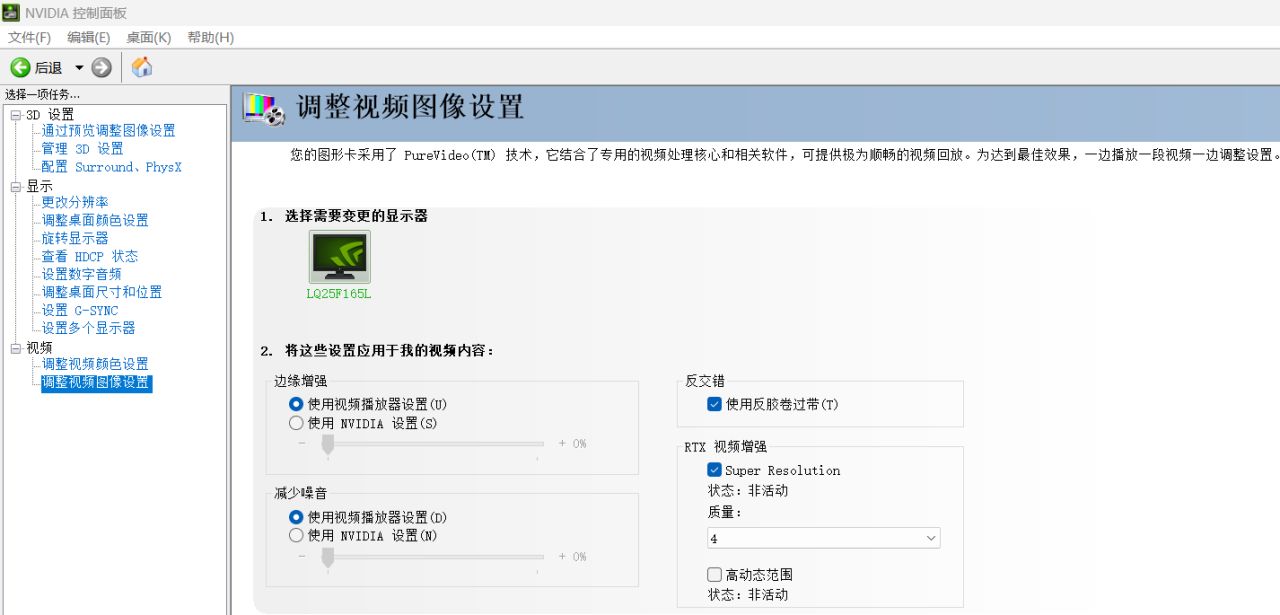1280x615 pixels.
Task: Open the back history dropdown arrow
Action: [x=79, y=67]
